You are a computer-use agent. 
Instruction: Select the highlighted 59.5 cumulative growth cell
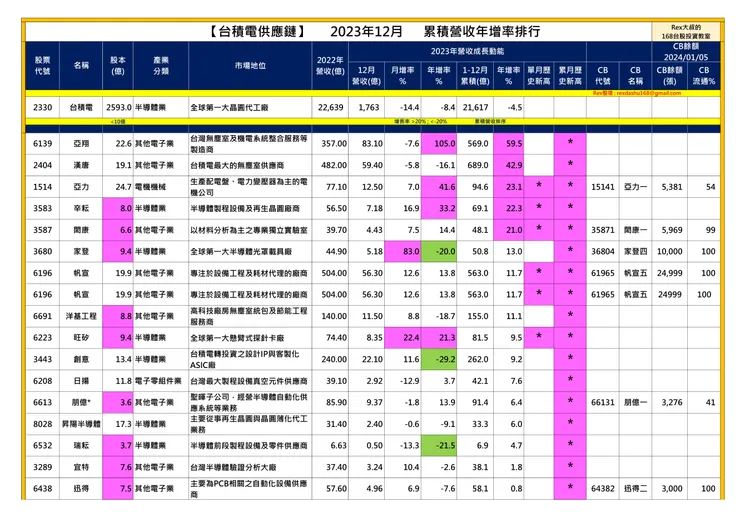(x=509, y=143)
